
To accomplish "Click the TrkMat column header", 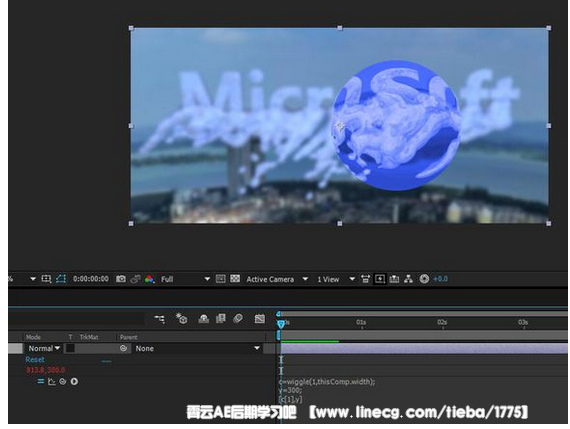I will (89, 337).
